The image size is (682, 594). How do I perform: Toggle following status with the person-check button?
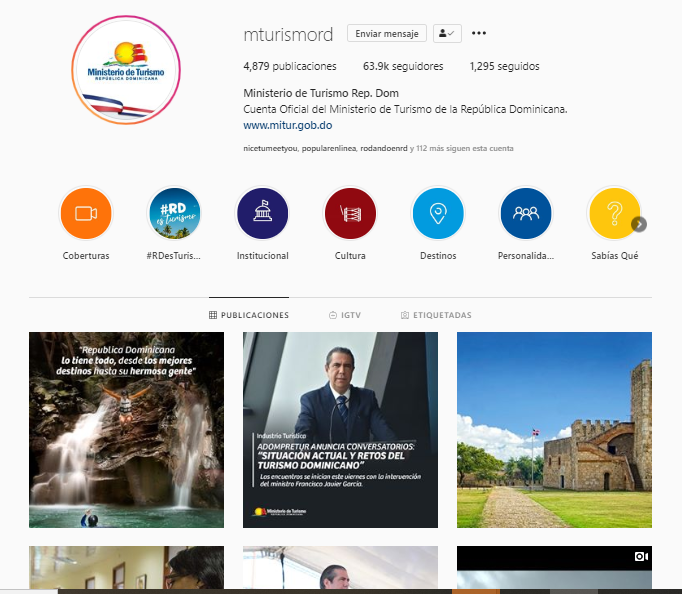coord(447,33)
